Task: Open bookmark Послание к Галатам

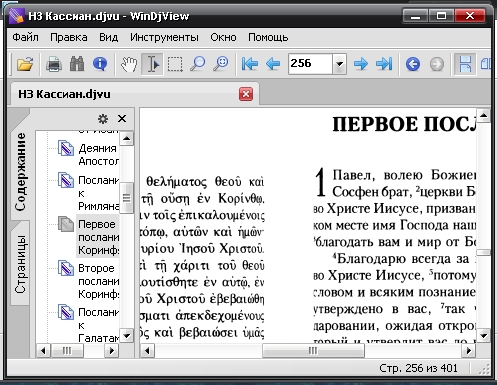Action: pos(98,325)
